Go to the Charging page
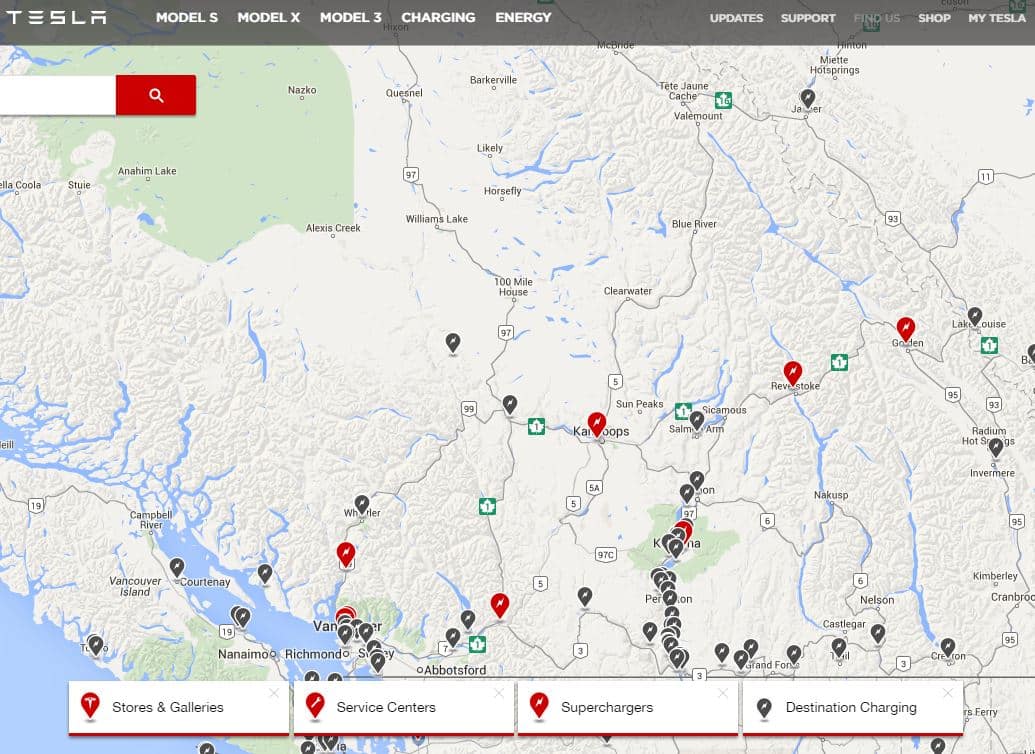Viewport: 1035px width, 754px height. click(x=438, y=18)
